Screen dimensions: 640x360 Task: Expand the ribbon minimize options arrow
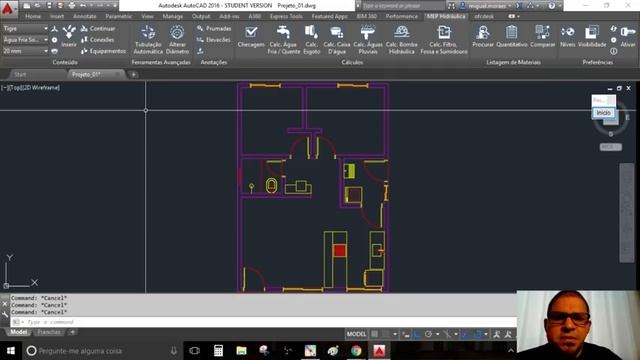point(518,16)
